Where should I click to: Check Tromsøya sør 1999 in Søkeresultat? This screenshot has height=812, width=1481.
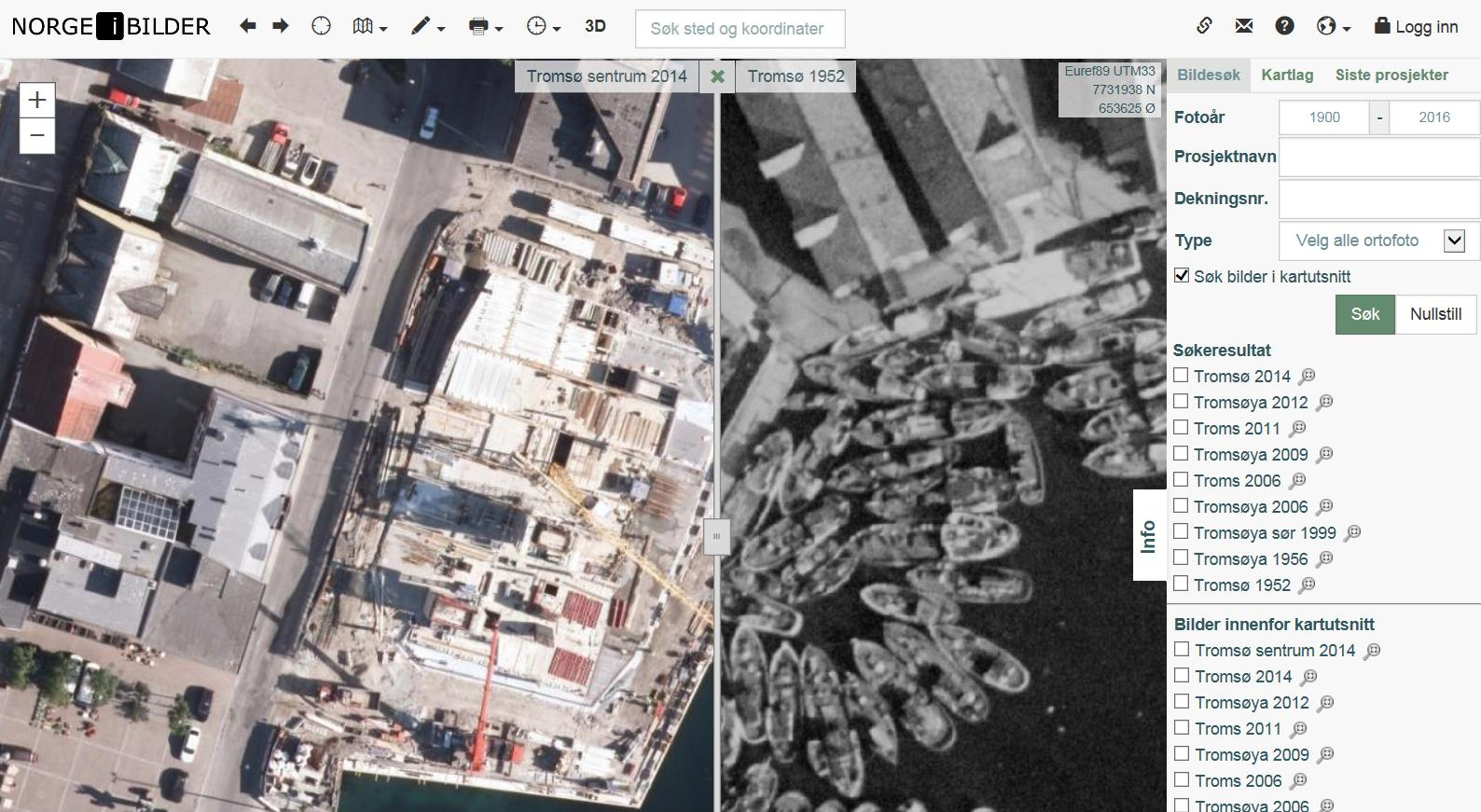[x=1181, y=531]
